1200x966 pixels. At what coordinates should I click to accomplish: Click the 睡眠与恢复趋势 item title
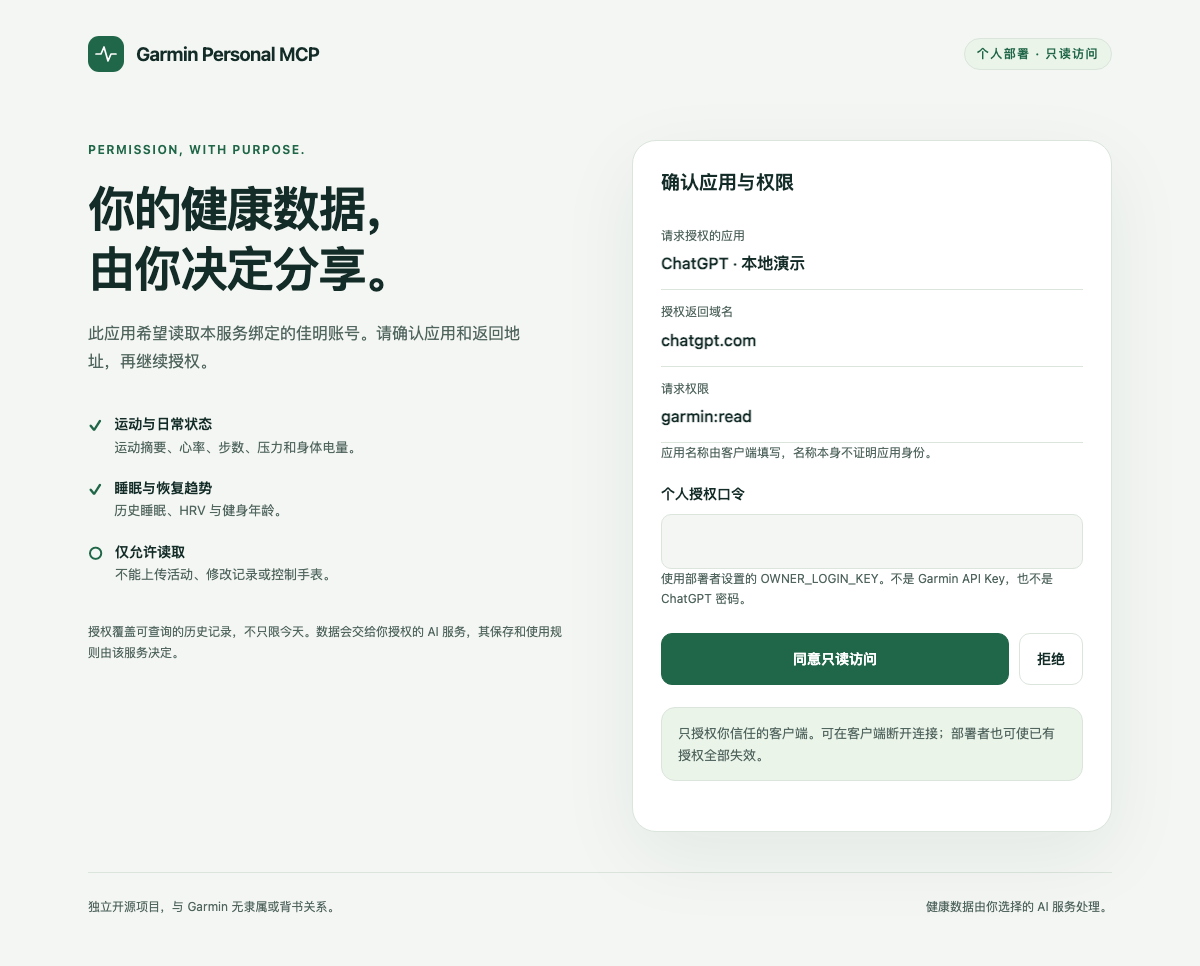click(x=163, y=488)
